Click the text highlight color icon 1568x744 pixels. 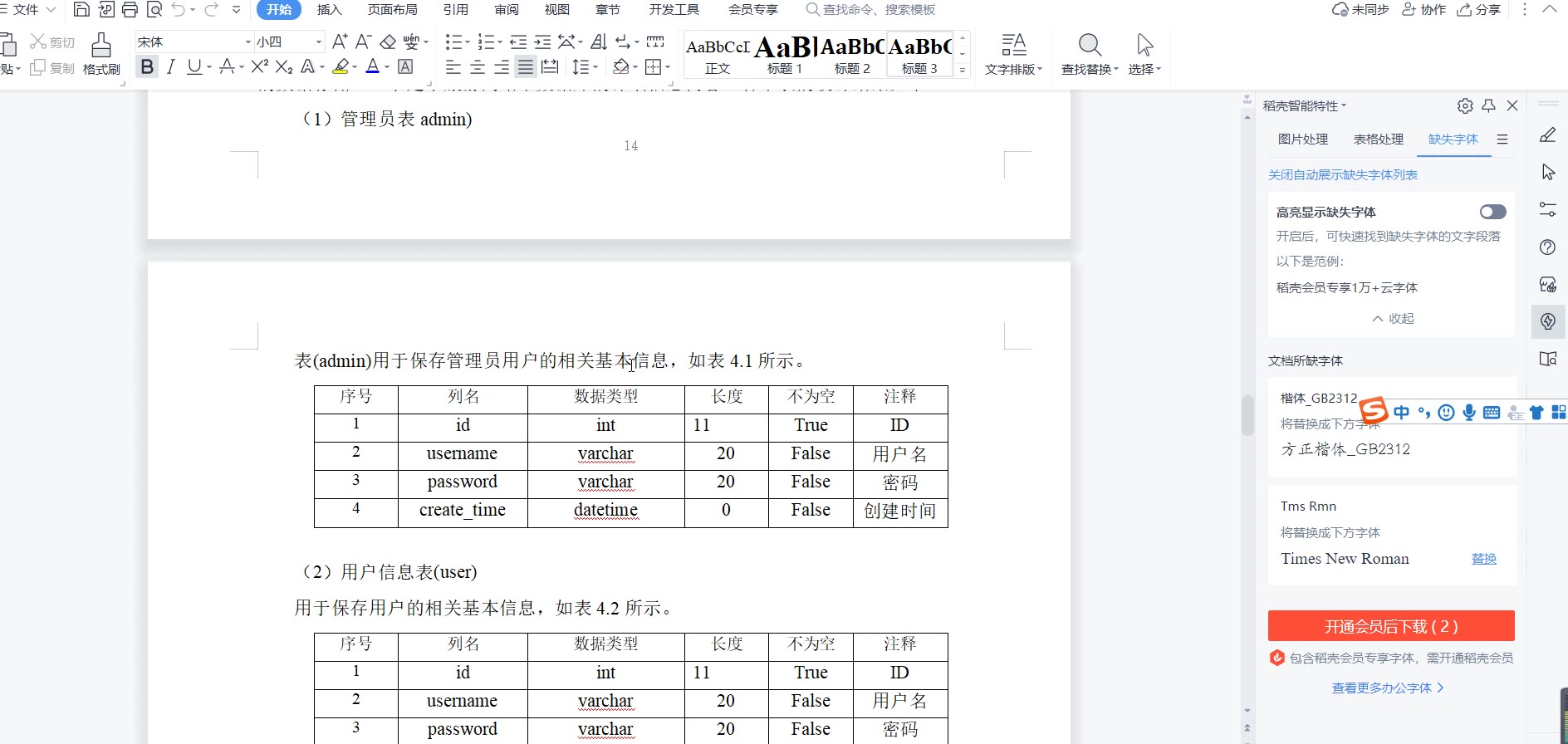click(341, 66)
